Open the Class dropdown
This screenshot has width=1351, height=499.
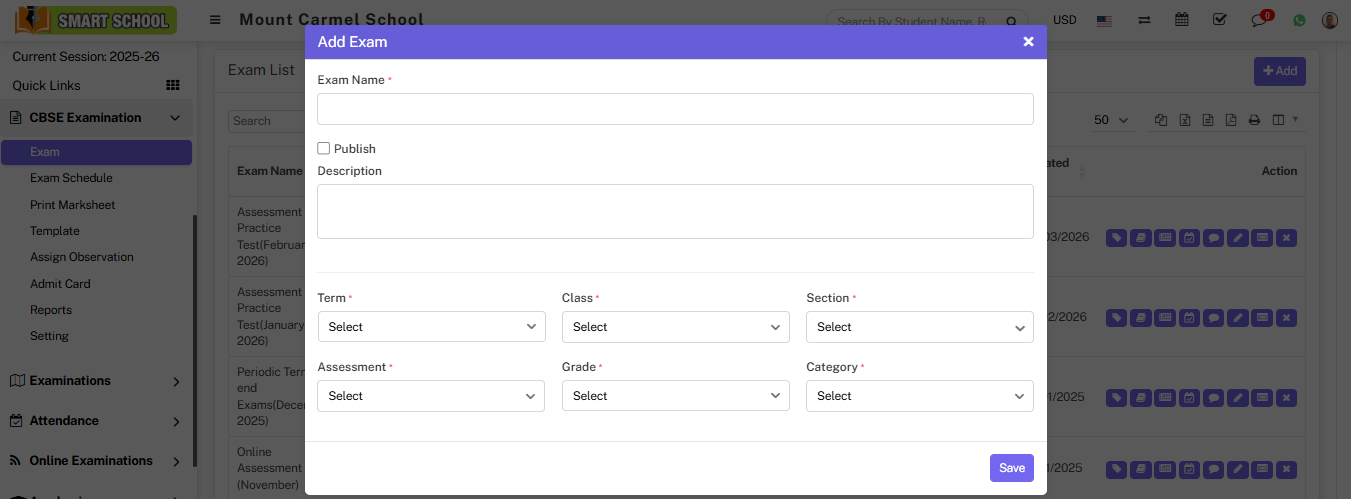675,327
